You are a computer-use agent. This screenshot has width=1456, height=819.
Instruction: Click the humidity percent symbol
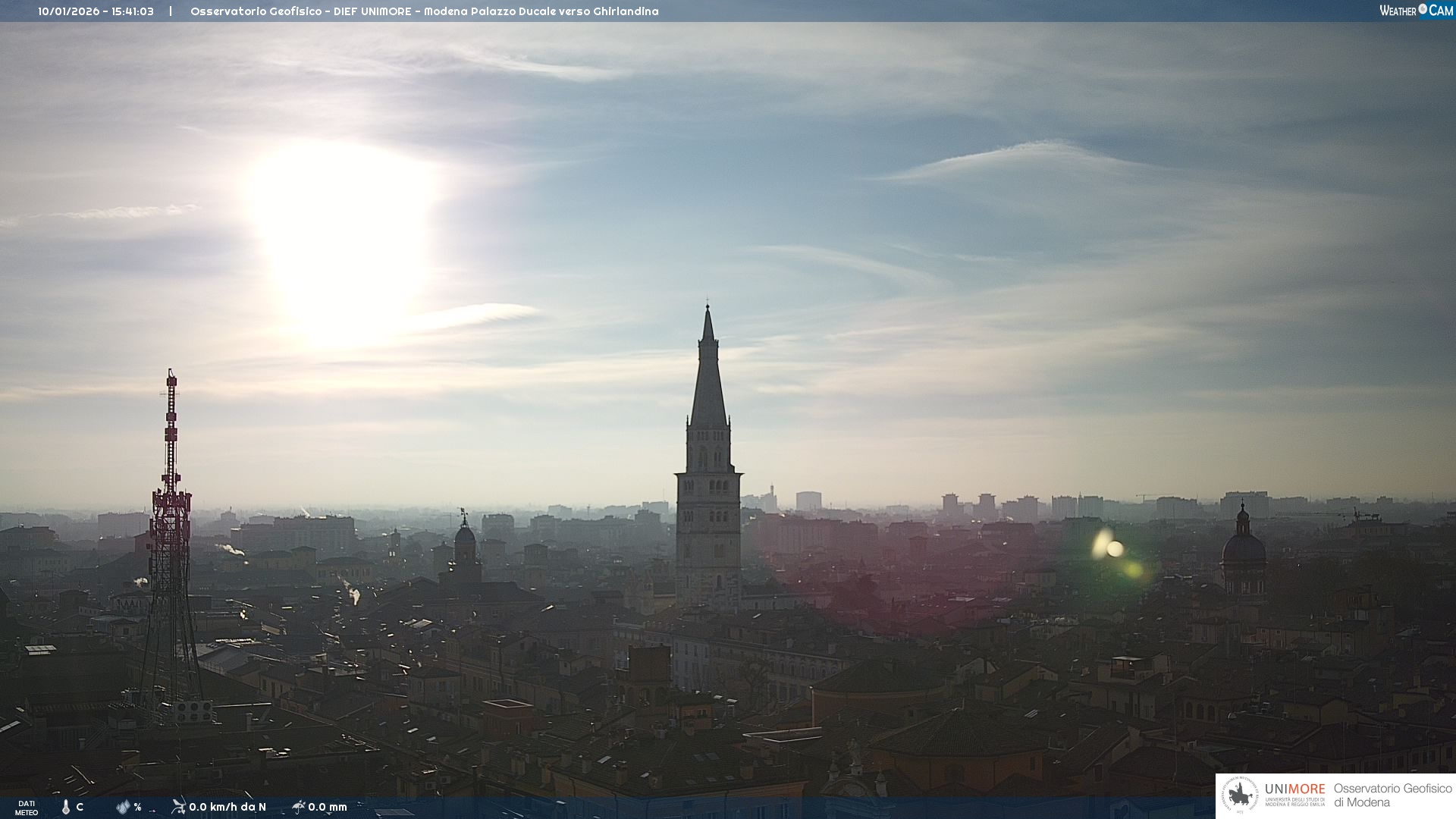(137, 807)
